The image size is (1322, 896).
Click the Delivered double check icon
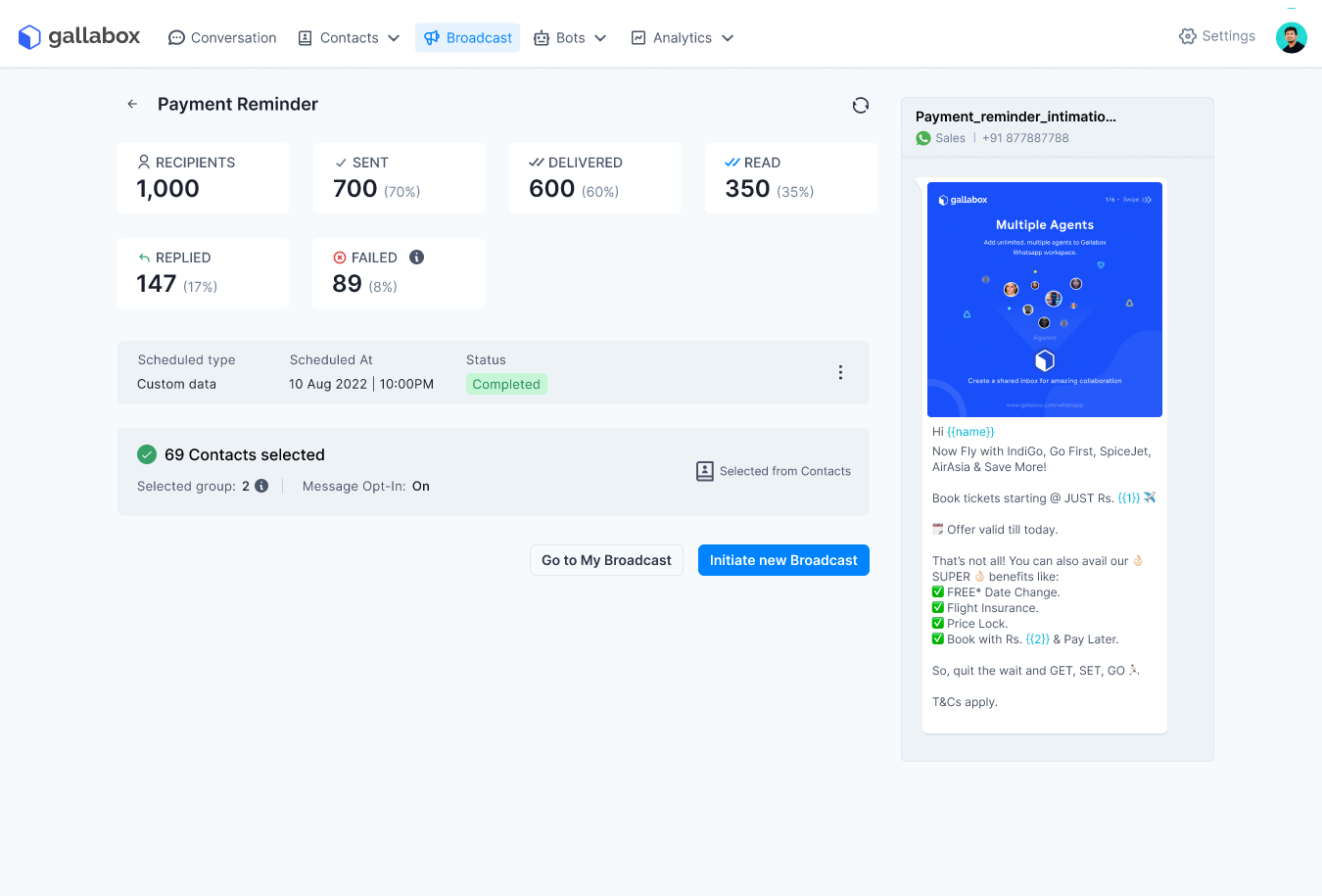pyautogui.click(x=537, y=163)
